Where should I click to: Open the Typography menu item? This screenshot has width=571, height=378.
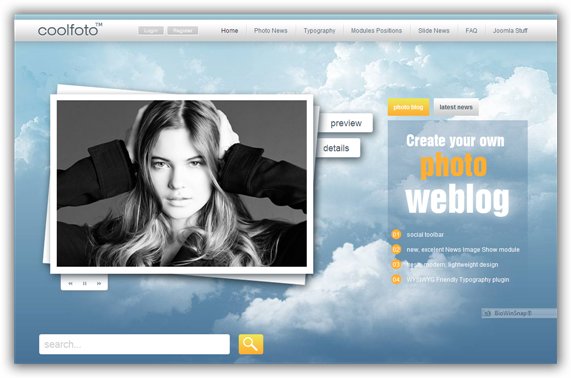[x=319, y=31]
